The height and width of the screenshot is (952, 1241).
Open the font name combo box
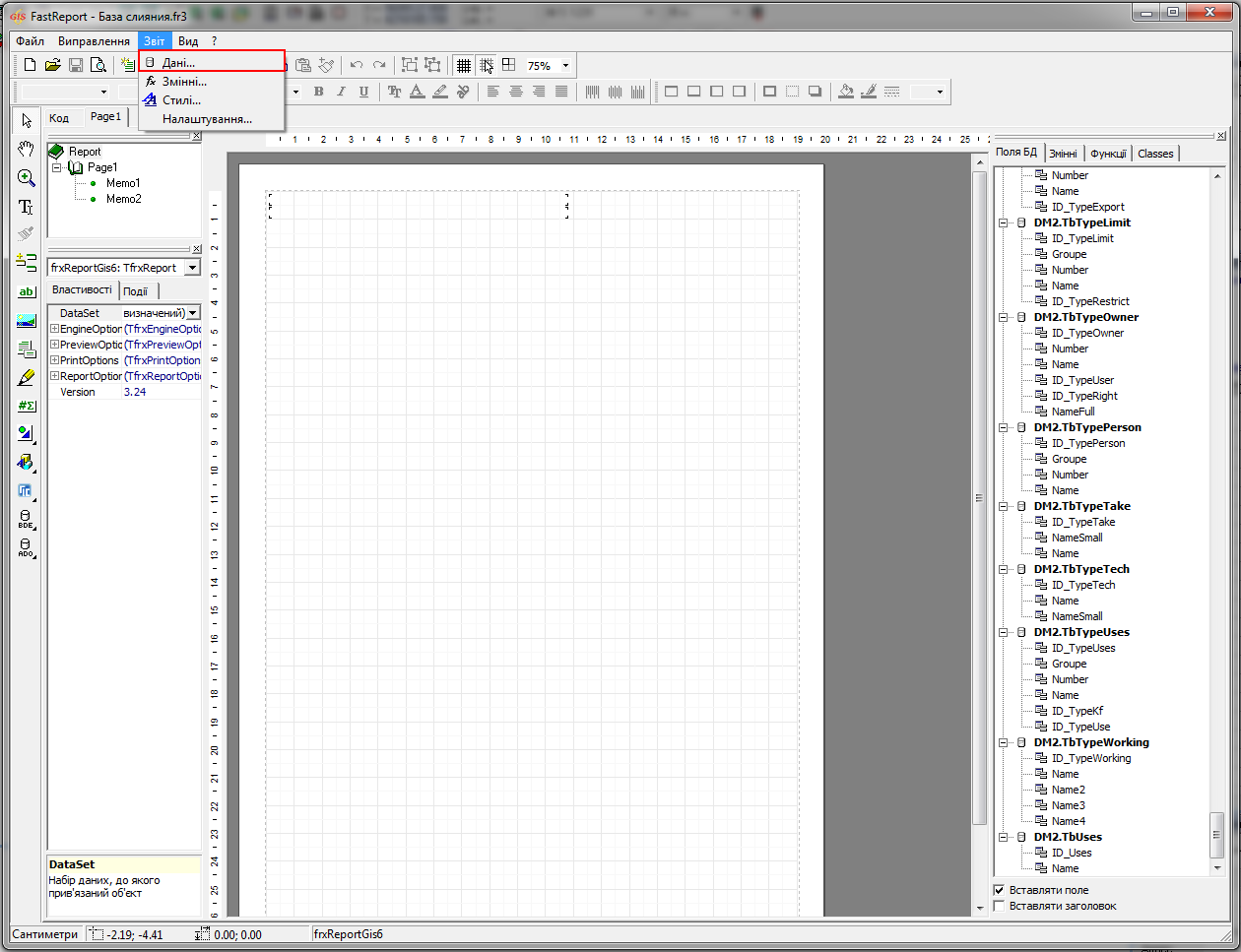[65, 92]
